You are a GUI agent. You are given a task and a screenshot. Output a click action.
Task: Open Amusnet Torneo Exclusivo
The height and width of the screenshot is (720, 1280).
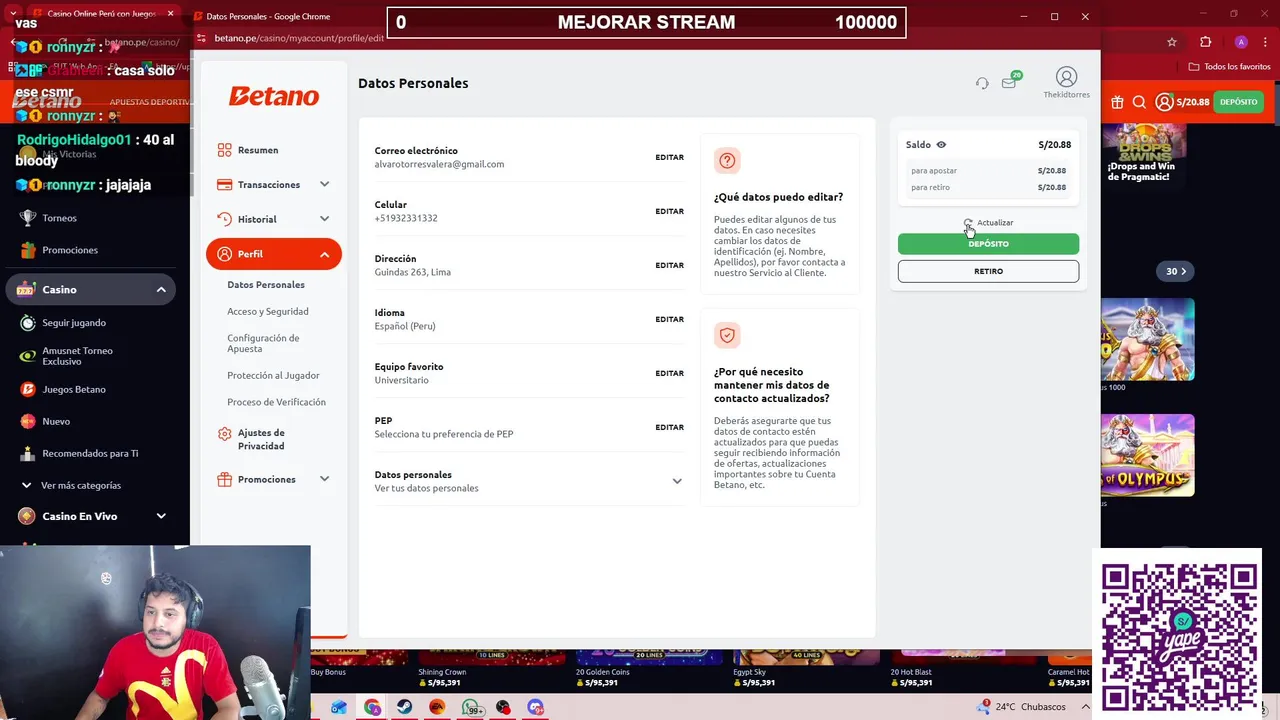[77, 356]
